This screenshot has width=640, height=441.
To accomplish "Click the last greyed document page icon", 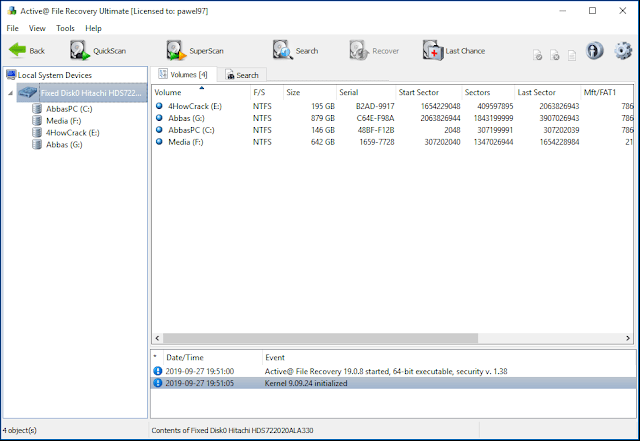I will pos(572,55).
